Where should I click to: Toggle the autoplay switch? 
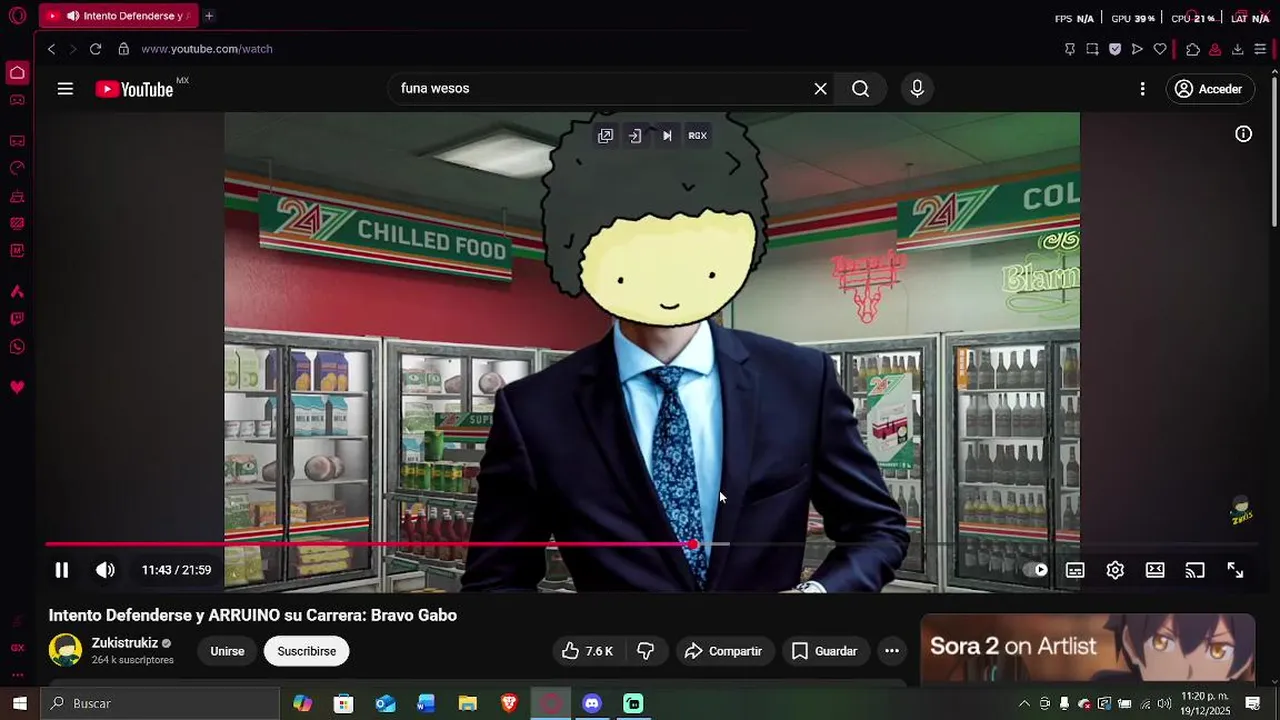(1036, 570)
